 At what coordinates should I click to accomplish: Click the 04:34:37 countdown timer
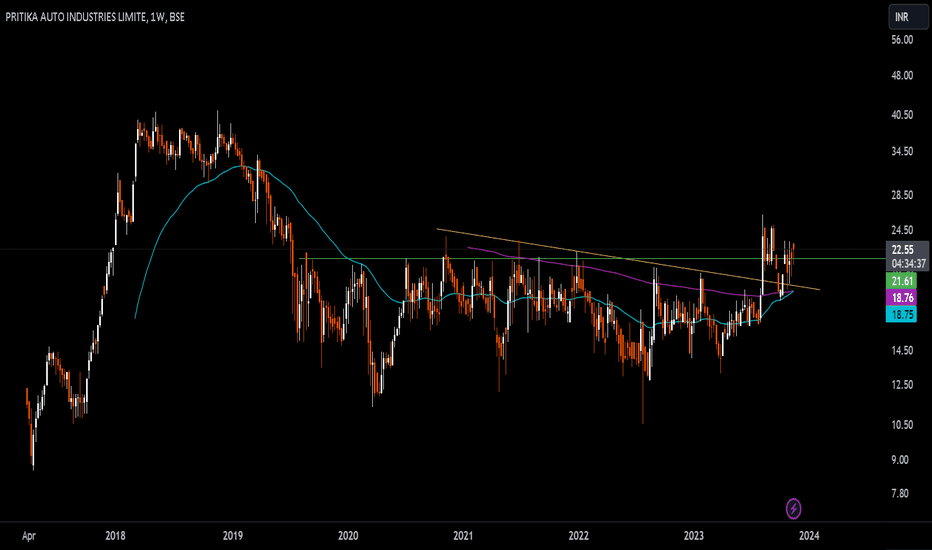click(x=907, y=264)
